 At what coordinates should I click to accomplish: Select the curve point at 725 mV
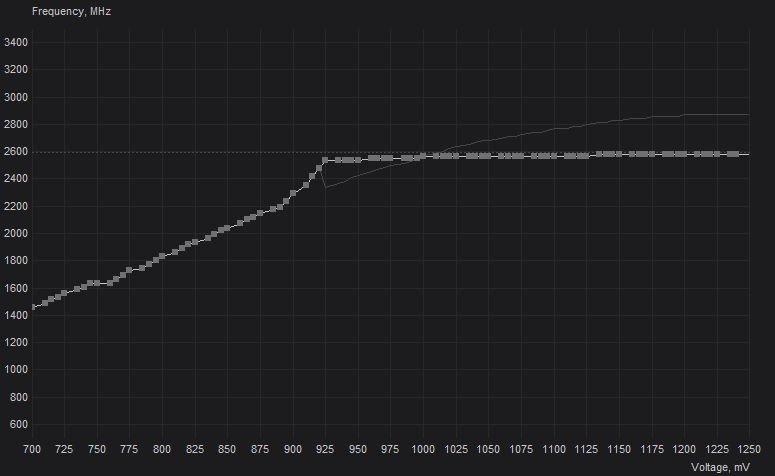[x=64, y=293]
